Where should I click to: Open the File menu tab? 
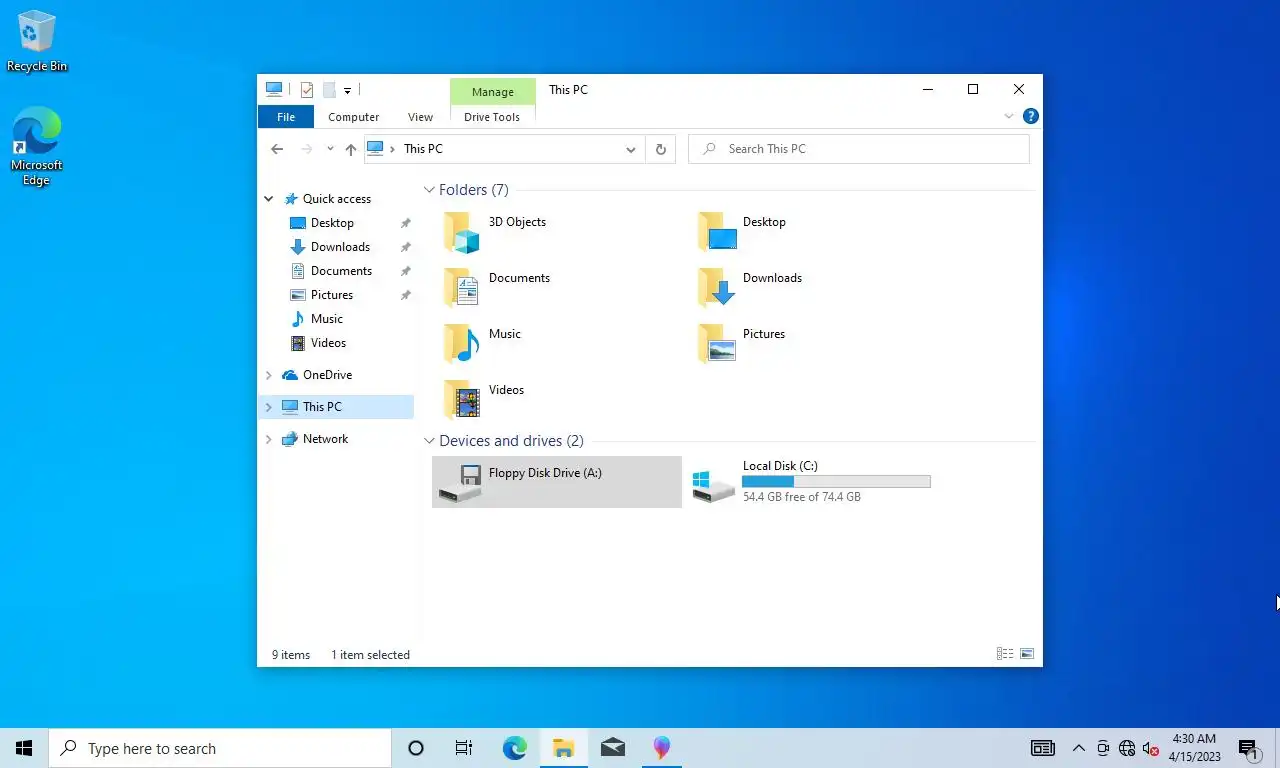286,117
